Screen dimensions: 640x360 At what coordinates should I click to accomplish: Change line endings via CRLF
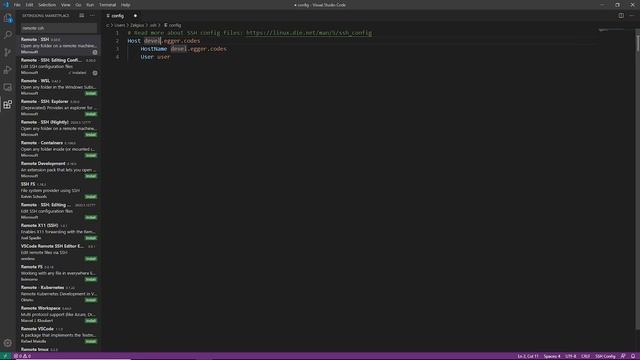[x=585, y=356]
